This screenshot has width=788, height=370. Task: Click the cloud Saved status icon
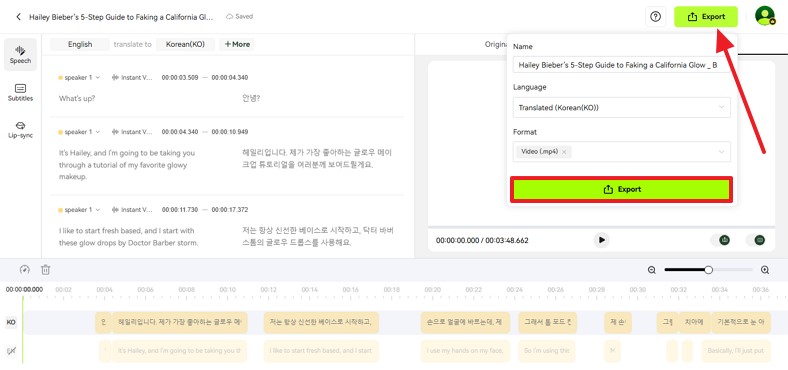coord(230,17)
